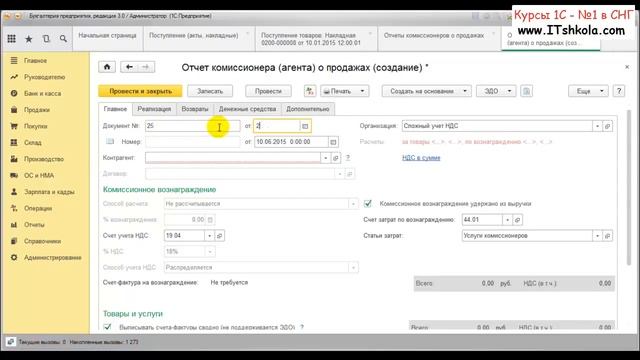Open the Организация record icon
Image resolution: width=640 pixels, height=360 pixels.
[x=607, y=126]
